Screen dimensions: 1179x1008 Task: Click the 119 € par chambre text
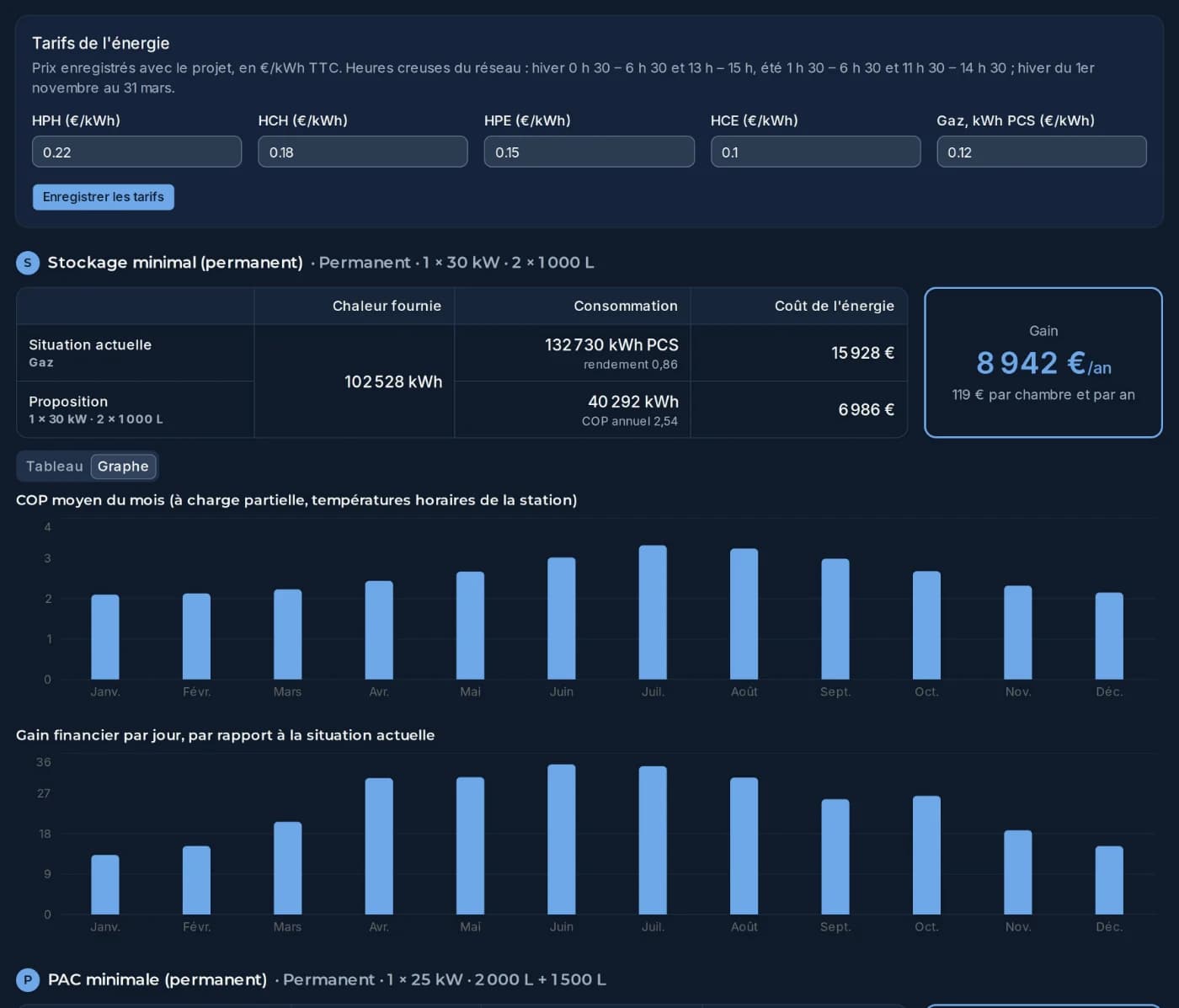point(1043,395)
